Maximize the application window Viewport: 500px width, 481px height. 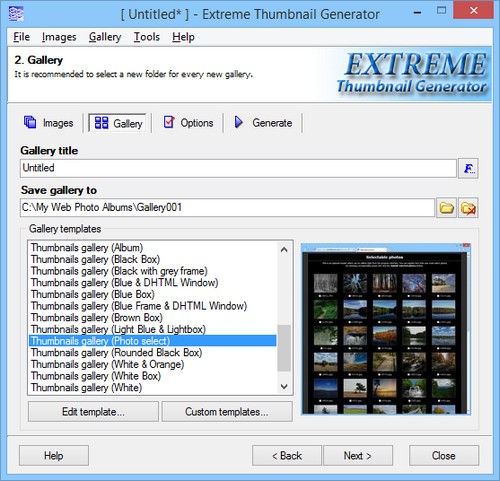(x=441, y=11)
